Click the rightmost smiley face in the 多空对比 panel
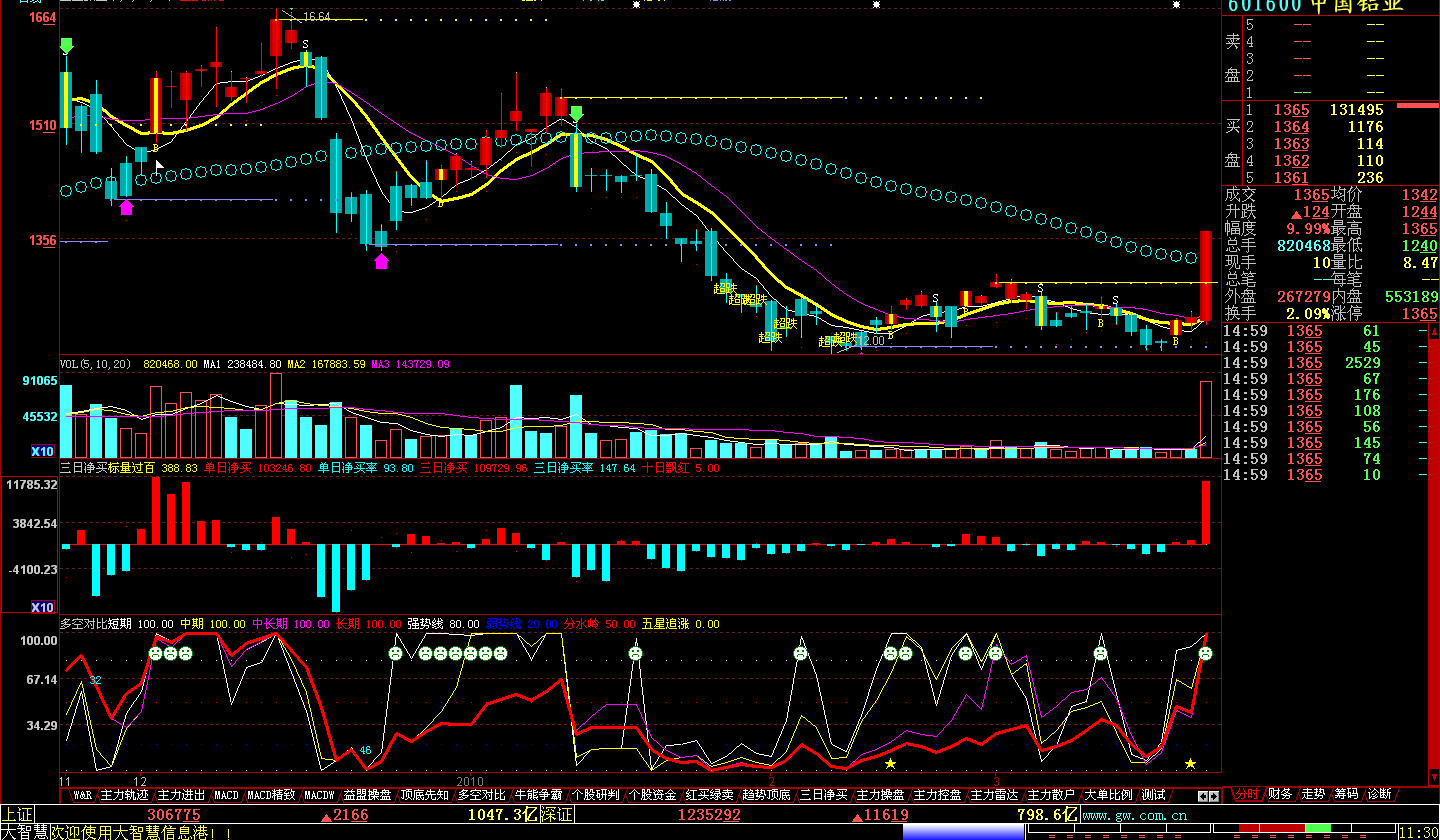The image size is (1440, 840). point(1205,653)
